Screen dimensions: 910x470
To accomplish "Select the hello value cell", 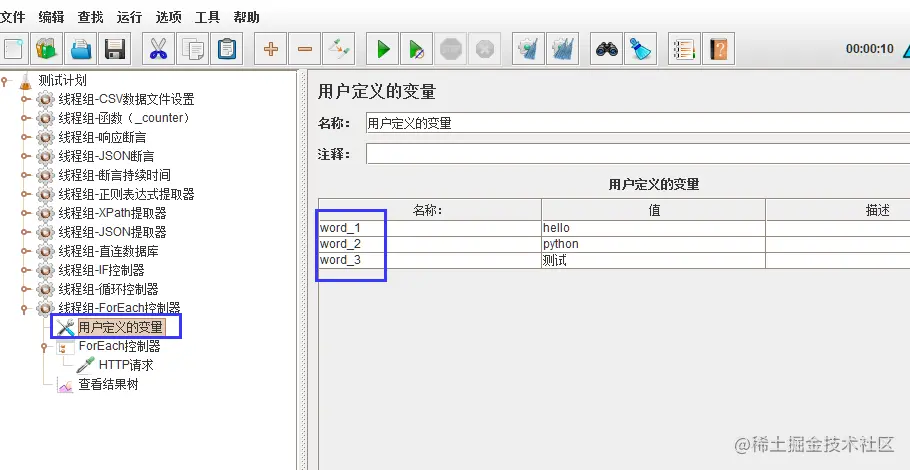I will (653, 228).
